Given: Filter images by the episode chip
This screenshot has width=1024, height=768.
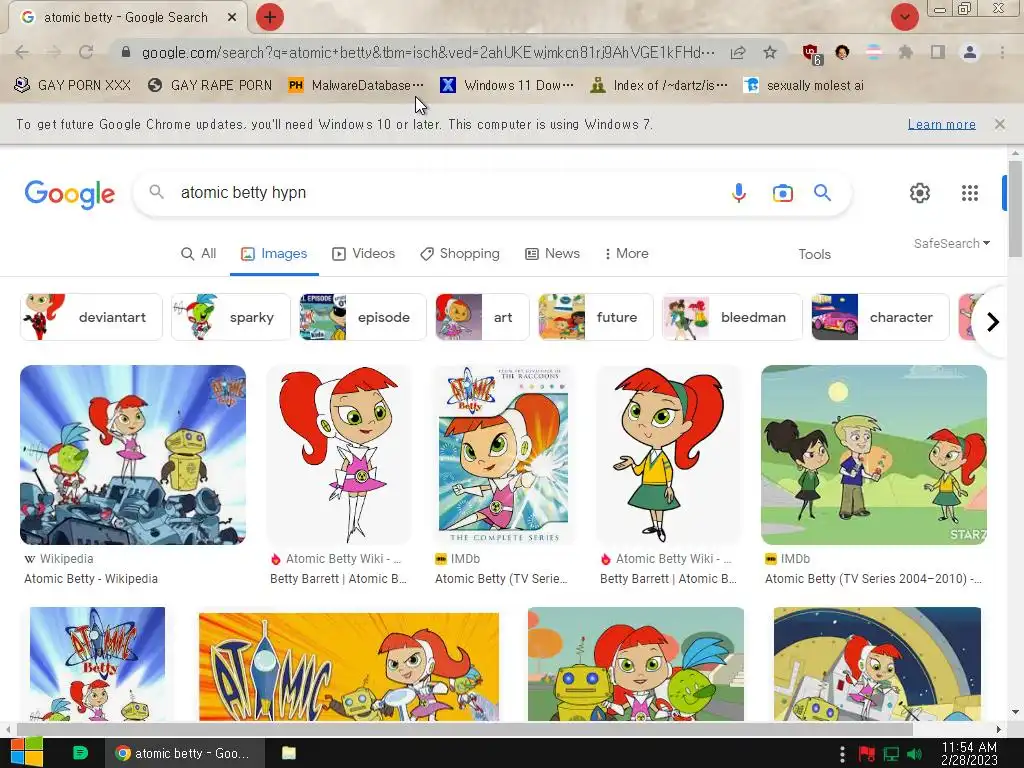Looking at the screenshot, I should pyautogui.click(x=362, y=317).
